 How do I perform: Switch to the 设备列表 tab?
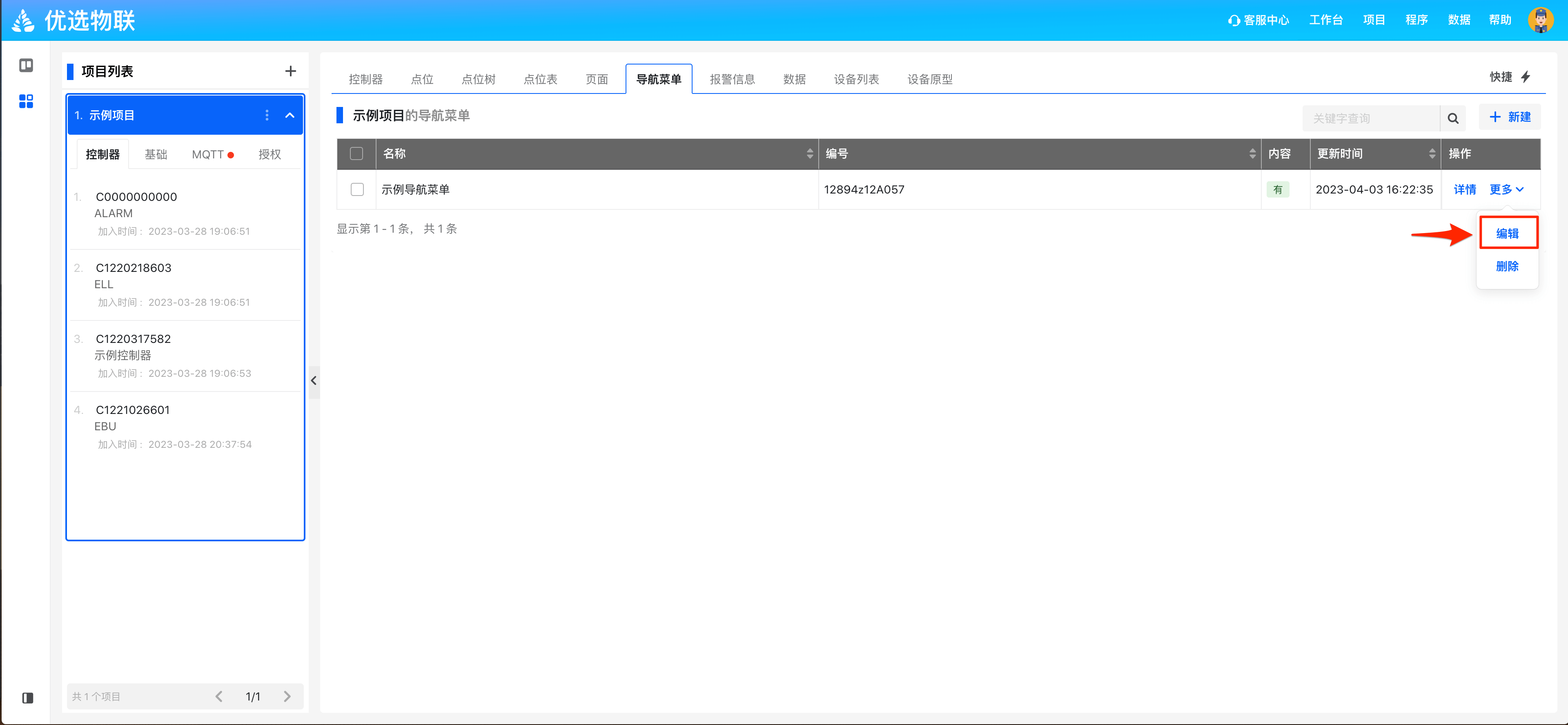click(856, 79)
